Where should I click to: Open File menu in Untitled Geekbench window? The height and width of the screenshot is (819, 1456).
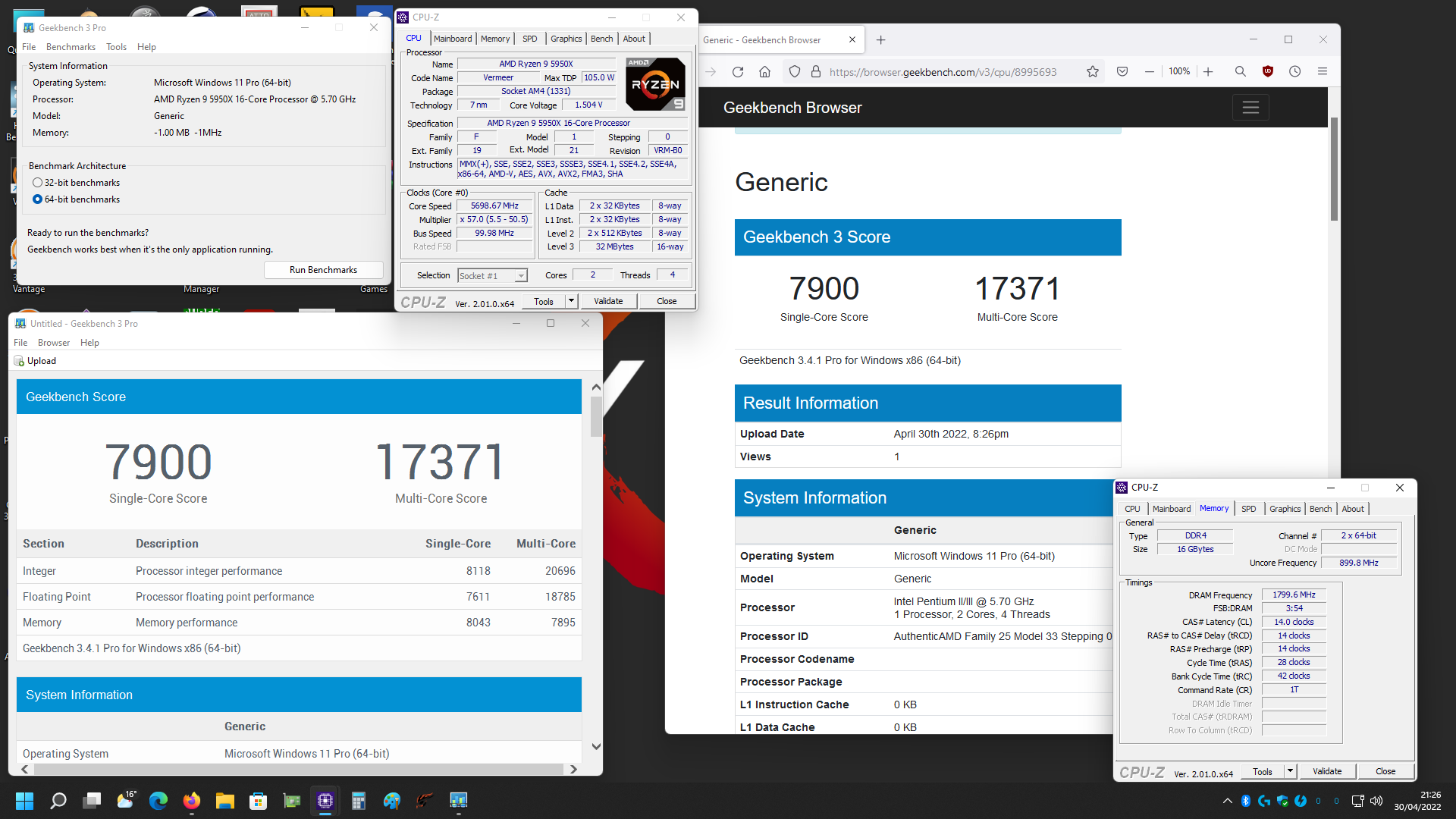(20, 343)
